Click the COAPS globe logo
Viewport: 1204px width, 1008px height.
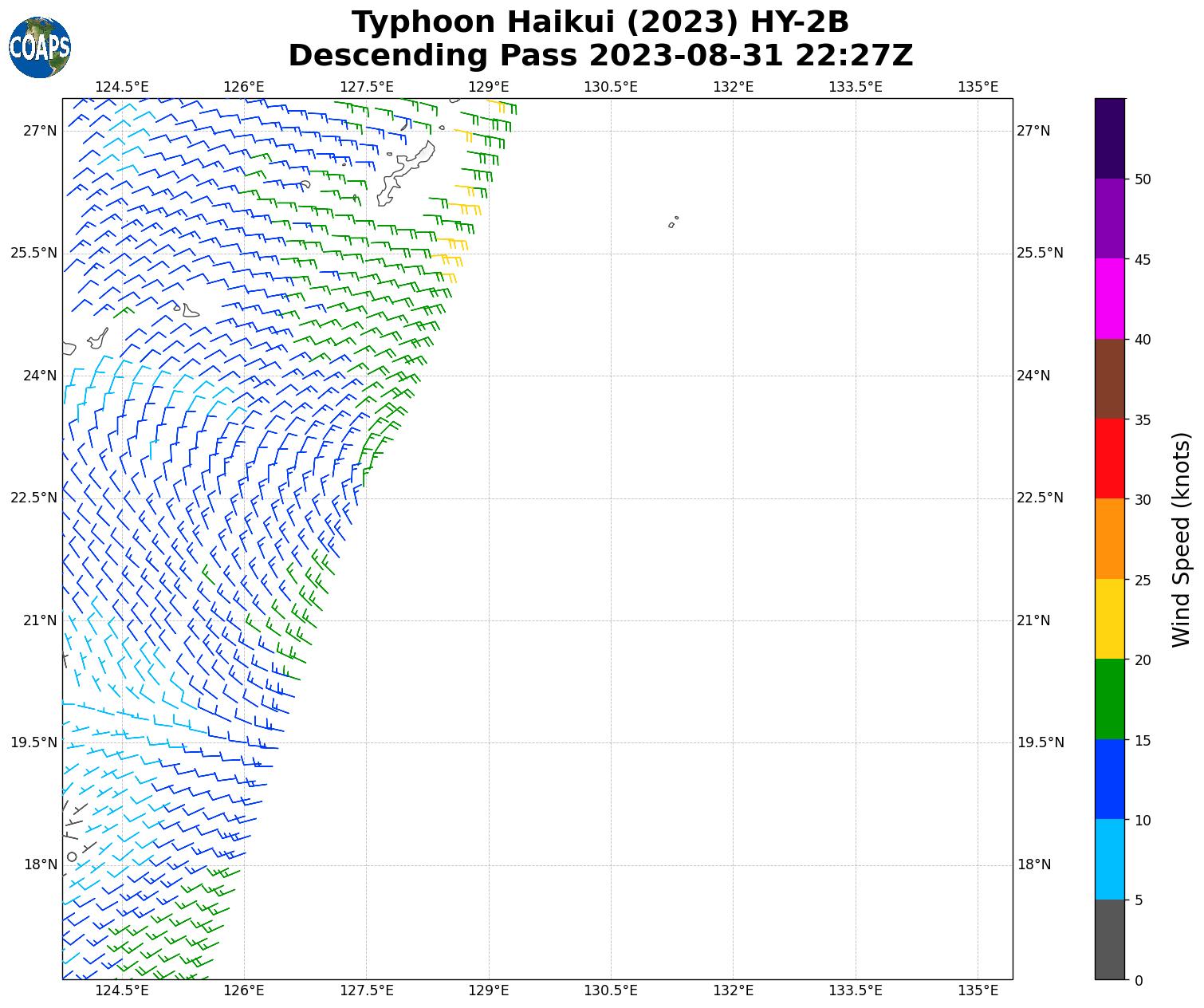coord(40,48)
